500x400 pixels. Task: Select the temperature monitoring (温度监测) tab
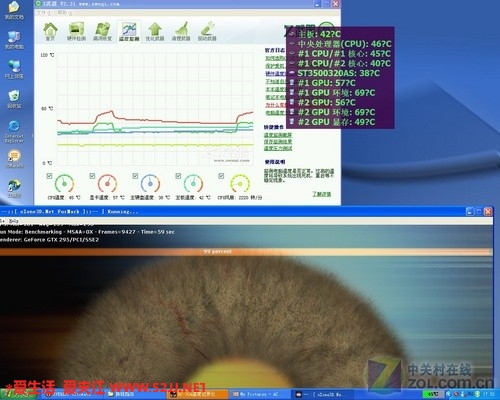(x=129, y=32)
